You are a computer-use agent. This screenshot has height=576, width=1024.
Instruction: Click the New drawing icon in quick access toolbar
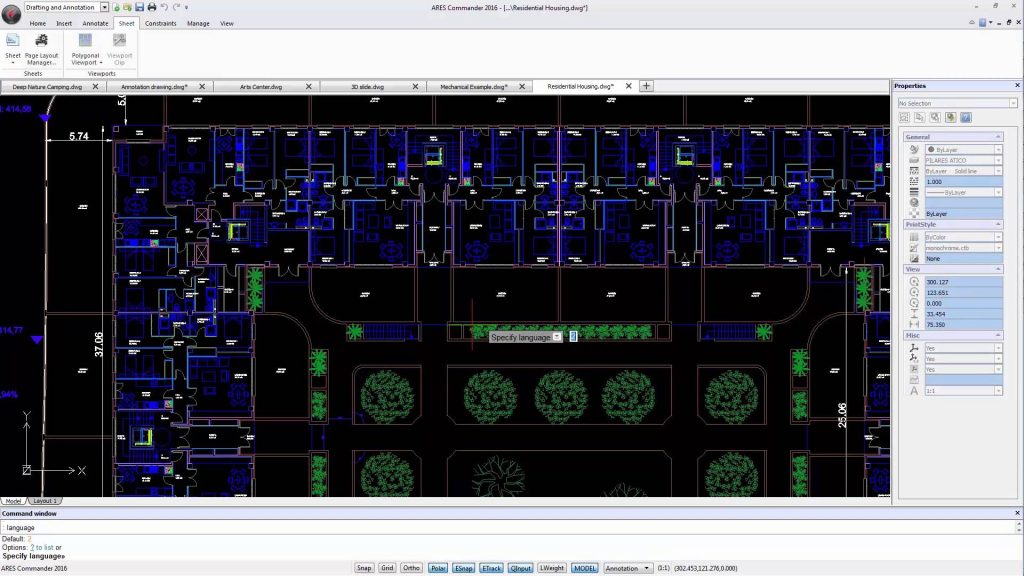click(116, 7)
